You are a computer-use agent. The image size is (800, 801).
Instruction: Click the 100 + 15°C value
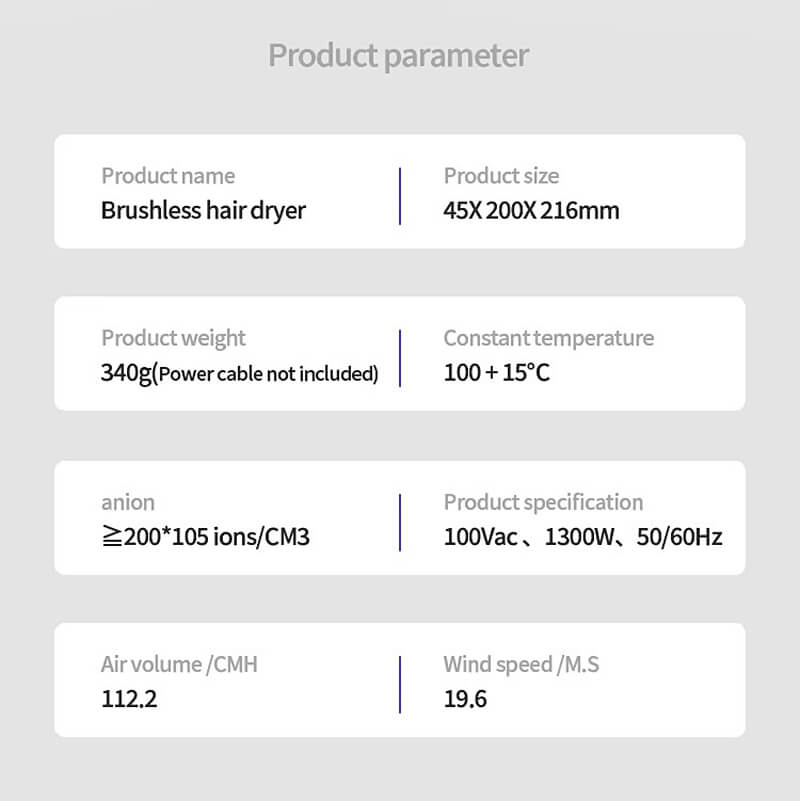click(496, 373)
